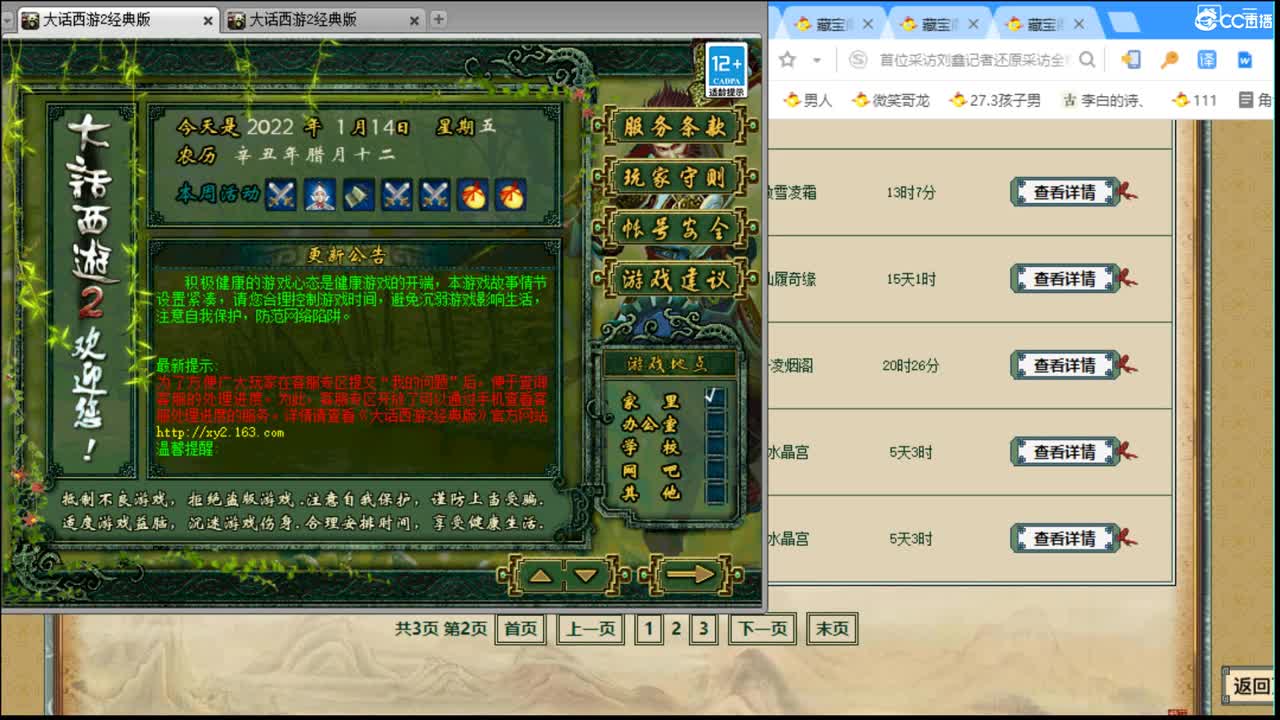This screenshot has width=1280, height=720.
Task: Click the magnifier search icon in address bar
Action: [x=1087, y=60]
